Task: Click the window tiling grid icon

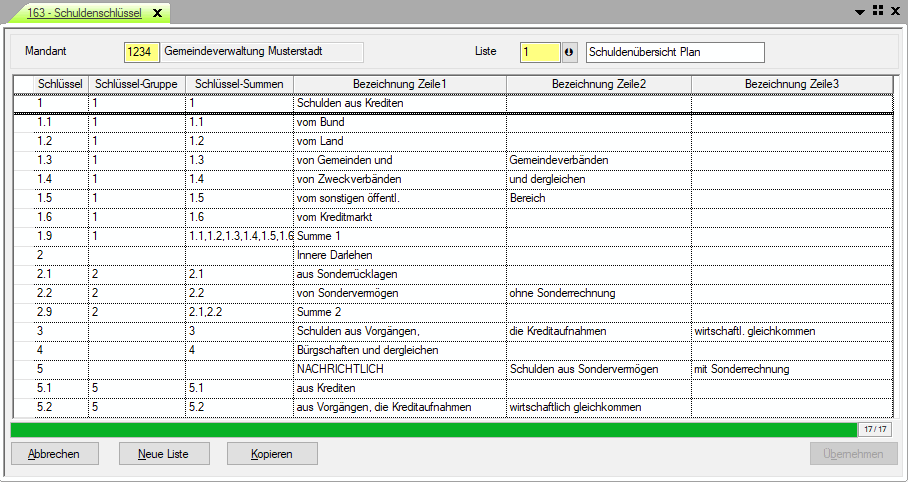Action: [878, 10]
